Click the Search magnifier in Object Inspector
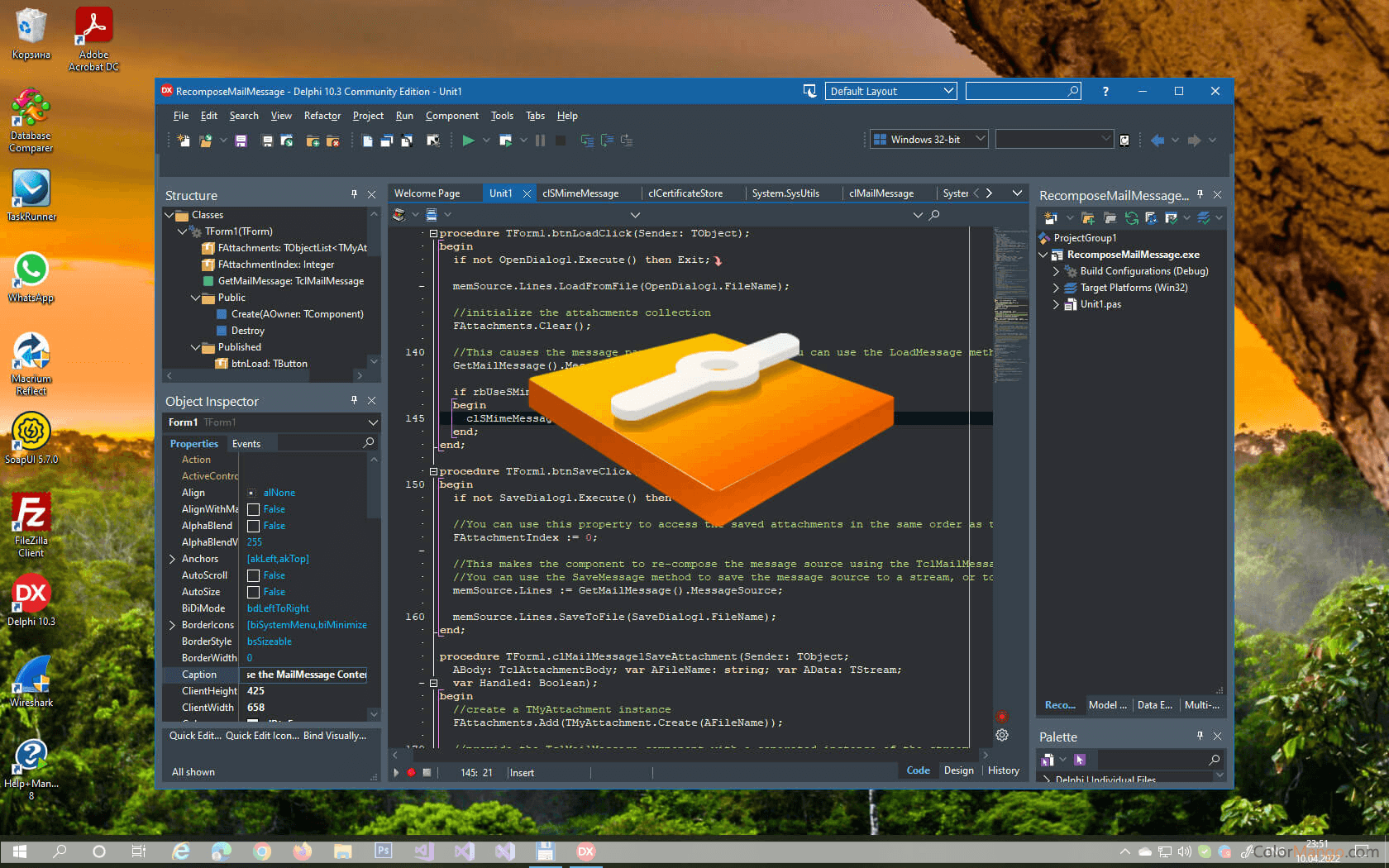Image resolution: width=1389 pixels, height=868 pixels. tap(369, 443)
